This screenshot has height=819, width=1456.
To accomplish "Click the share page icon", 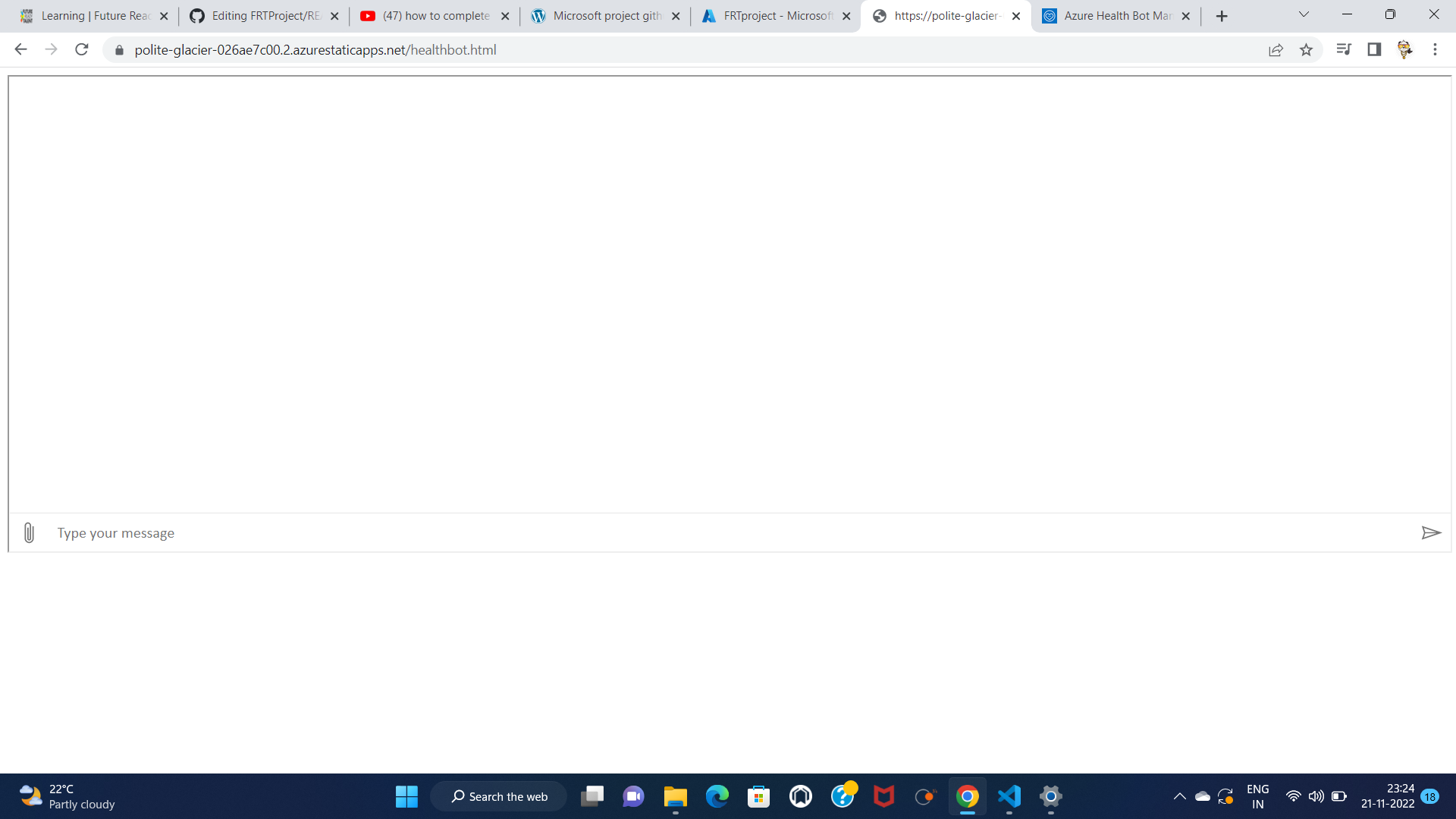I will pyautogui.click(x=1276, y=50).
